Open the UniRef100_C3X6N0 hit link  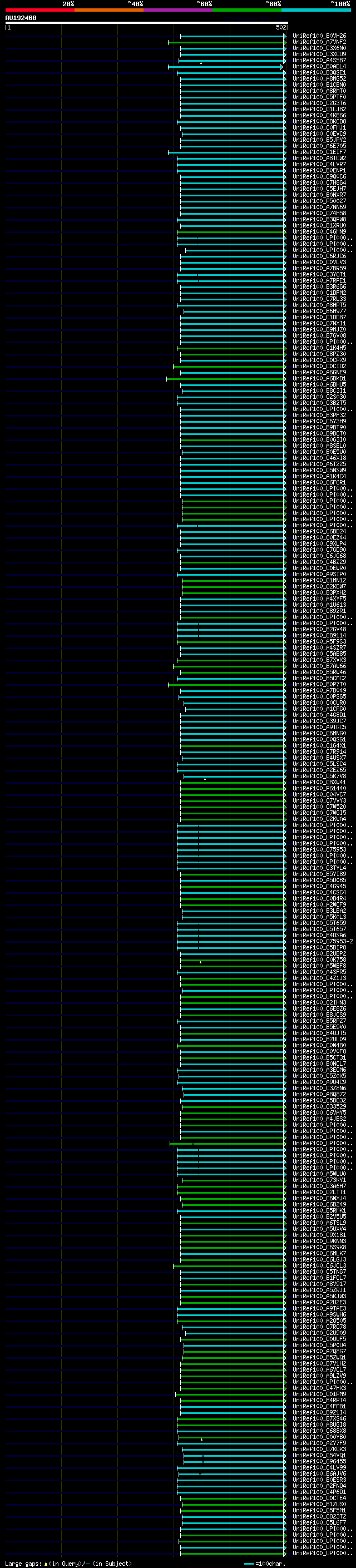[319, 48]
